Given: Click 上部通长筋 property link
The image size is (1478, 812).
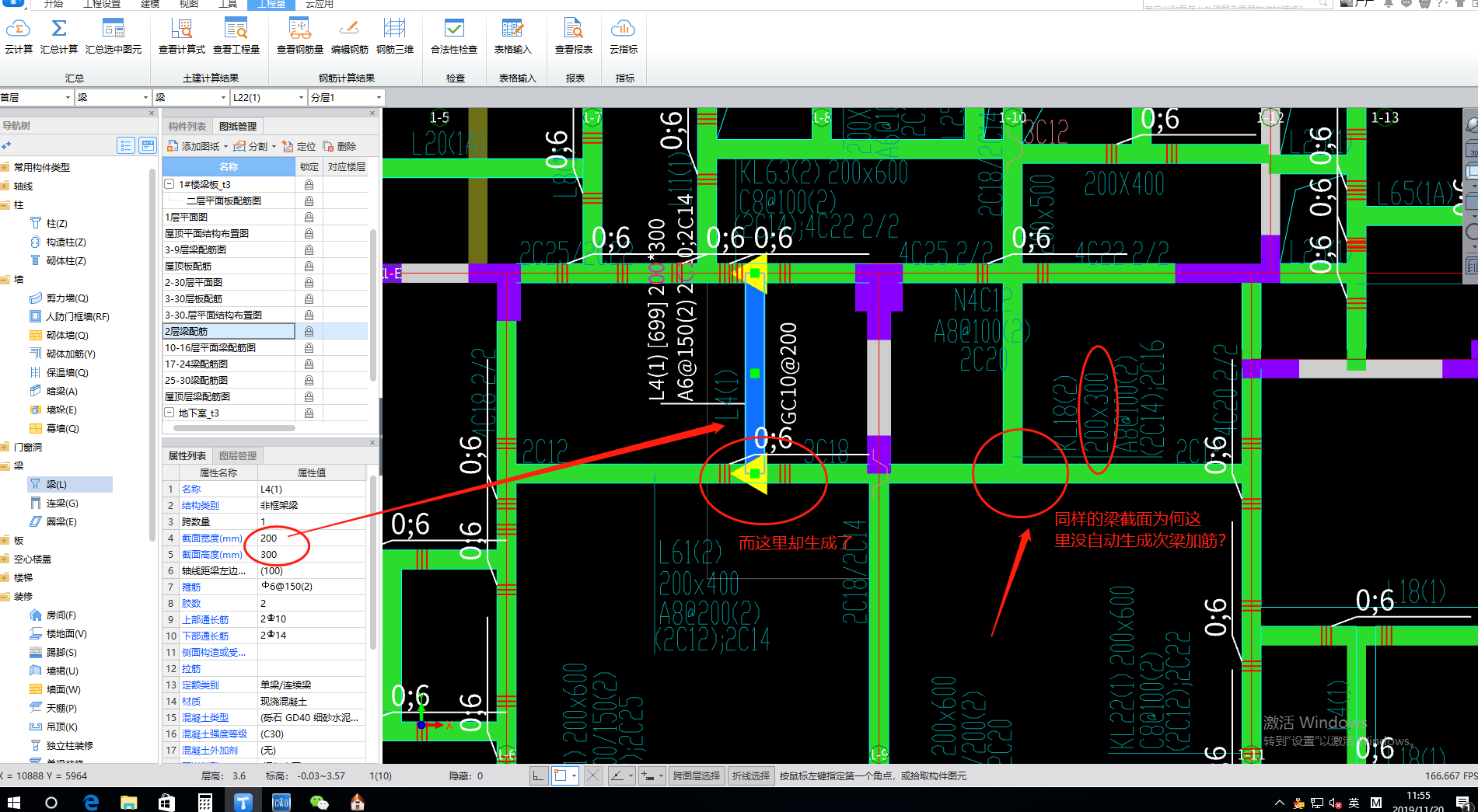Looking at the screenshot, I should click(x=205, y=619).
